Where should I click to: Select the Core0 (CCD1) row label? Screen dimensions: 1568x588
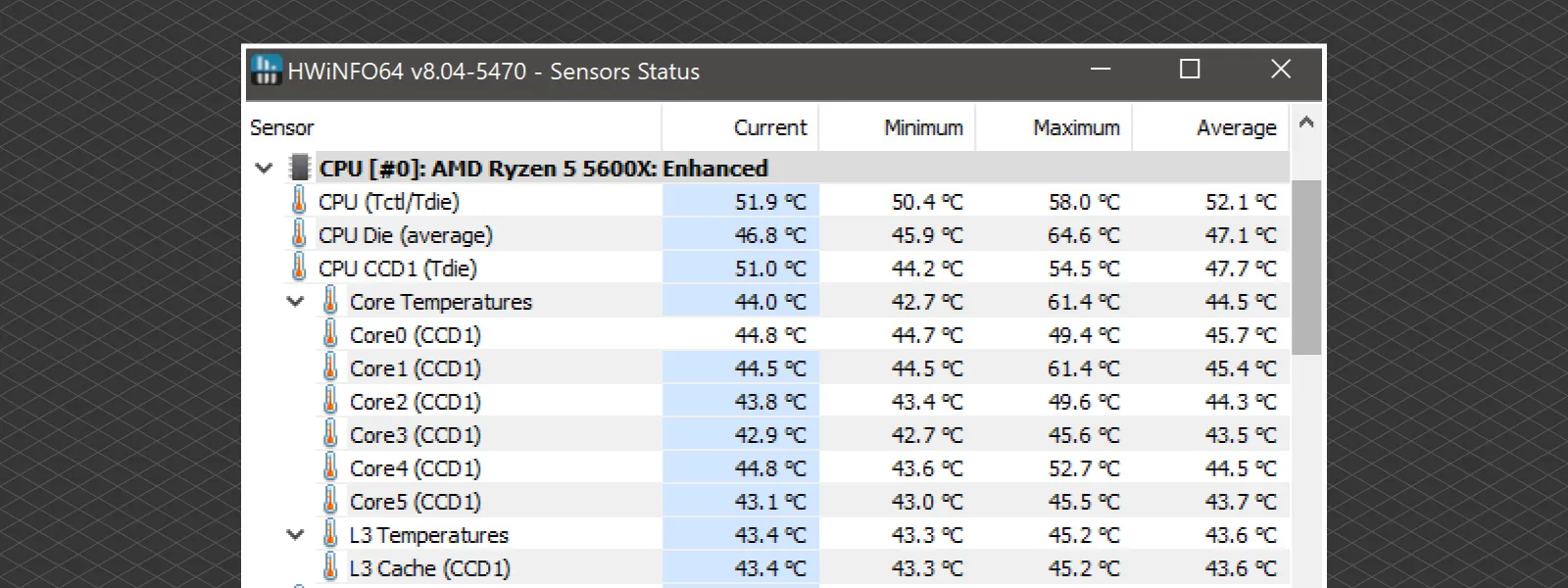[x=416, y=335]
